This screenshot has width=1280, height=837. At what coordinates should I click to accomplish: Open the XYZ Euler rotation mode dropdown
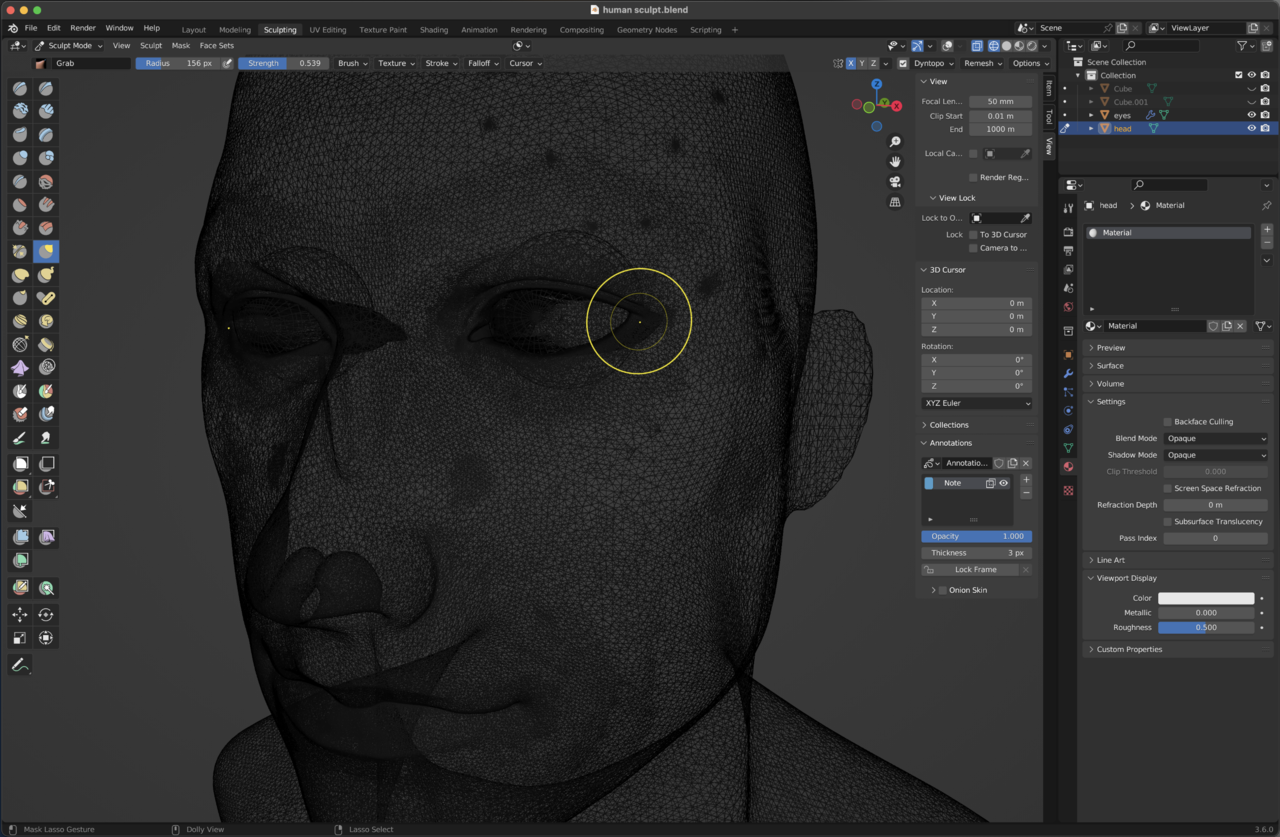[976, 403]
